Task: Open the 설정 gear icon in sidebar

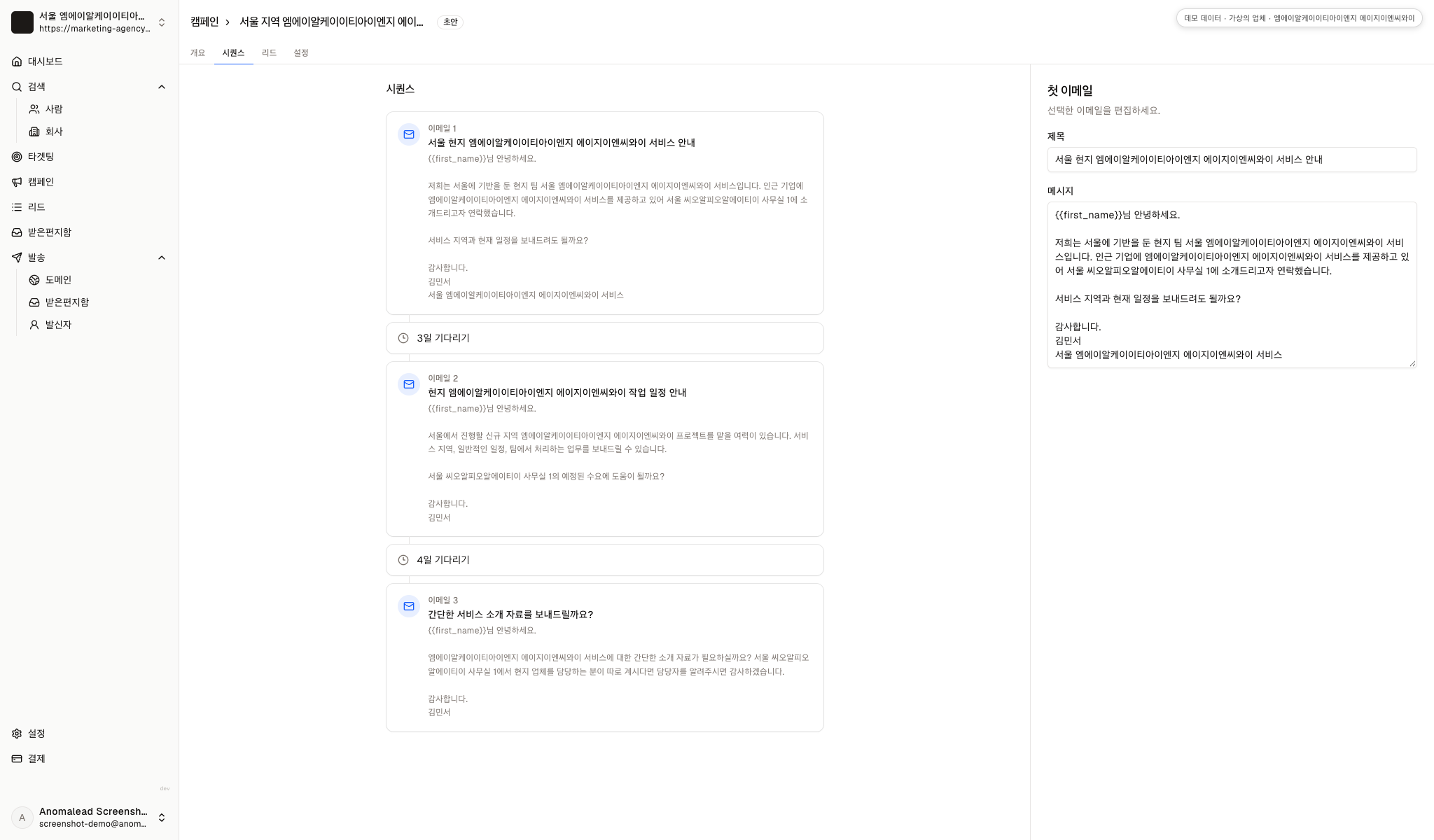Action: (17, 734)
